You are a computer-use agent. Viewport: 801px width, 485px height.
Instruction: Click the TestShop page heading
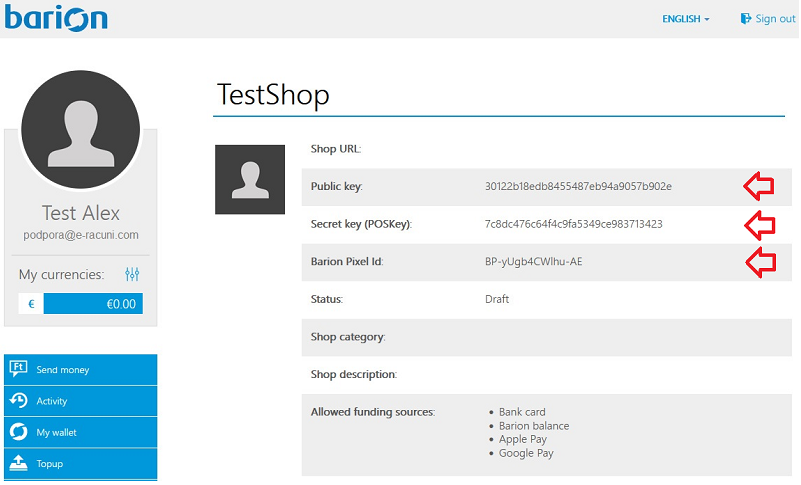pos(273,95)
